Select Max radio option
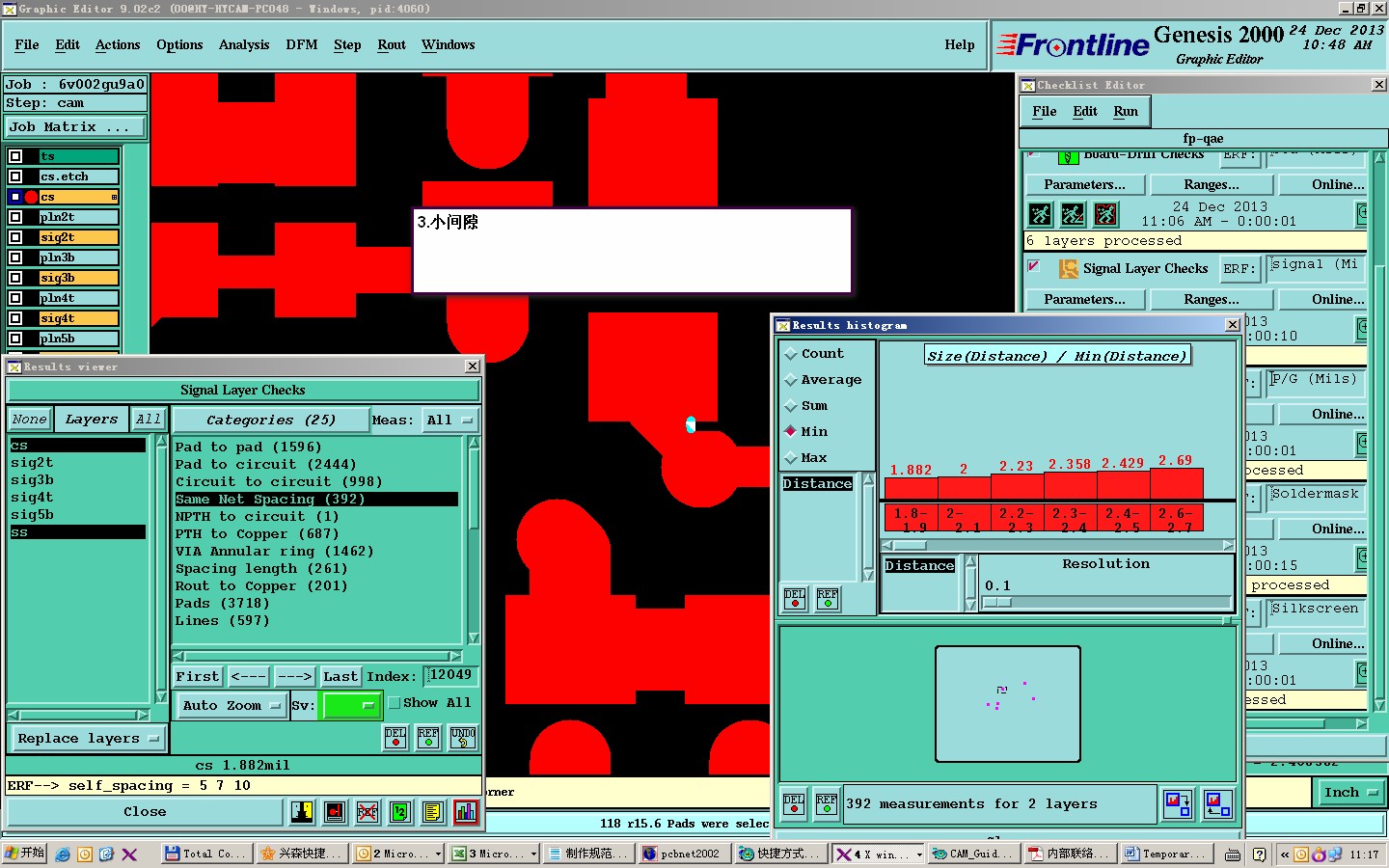 tap(791, 457)
